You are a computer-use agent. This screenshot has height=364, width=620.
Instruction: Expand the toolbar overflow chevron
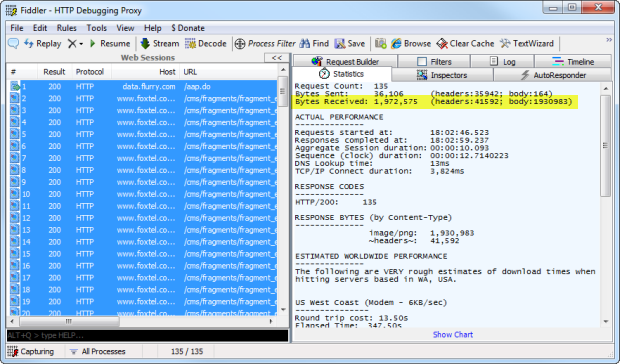[609, 40]
